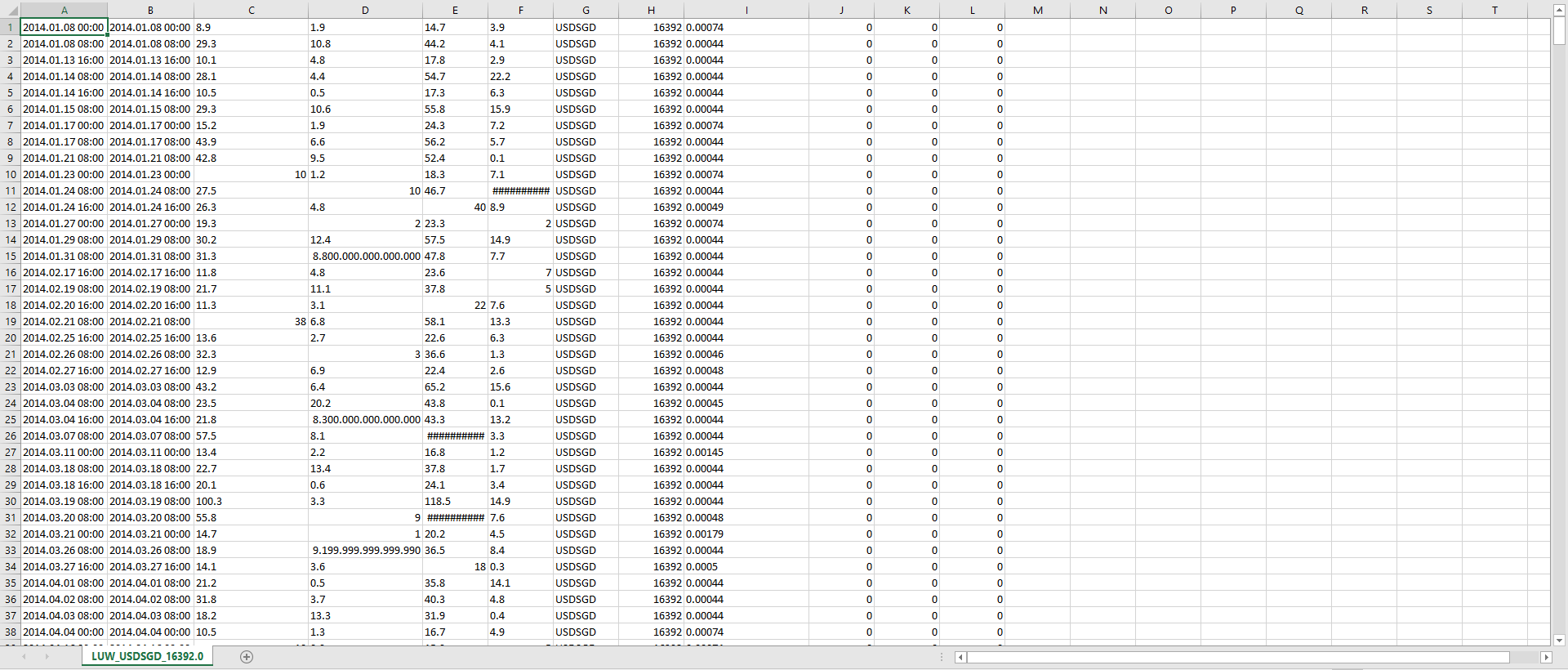
Task: Click the tab bar split handle dots
Action: [942, 657]
